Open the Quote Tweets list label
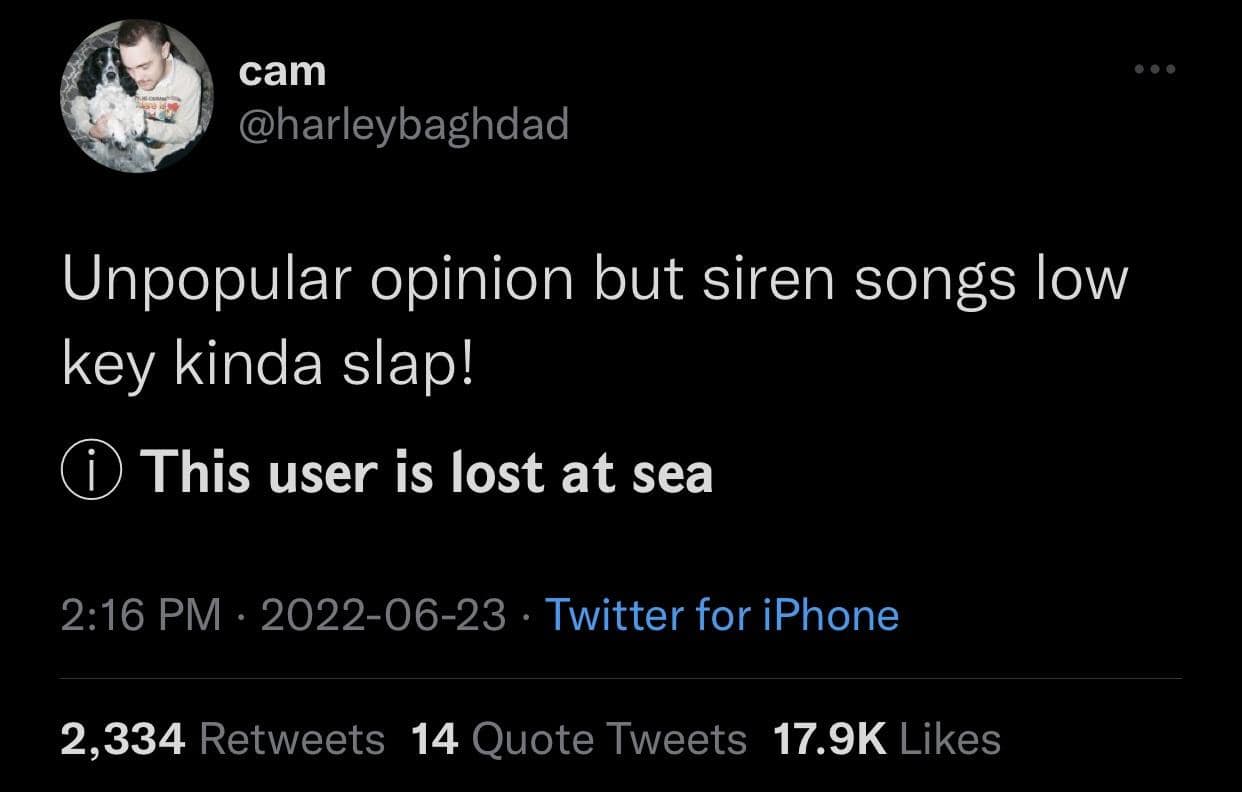Screen dimensions: 1242x792 pos(608,739)
